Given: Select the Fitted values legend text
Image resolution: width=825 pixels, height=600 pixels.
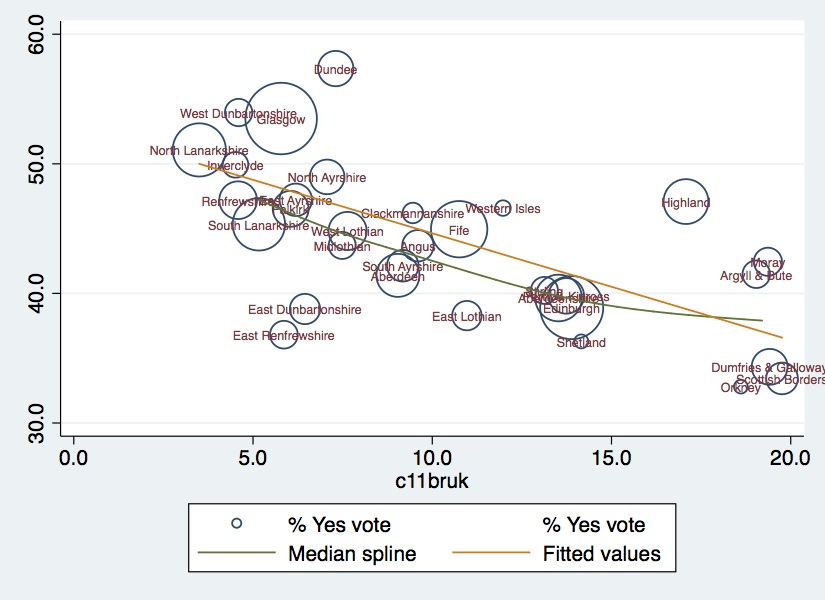Looking at the screenshot, I should 601,553.
